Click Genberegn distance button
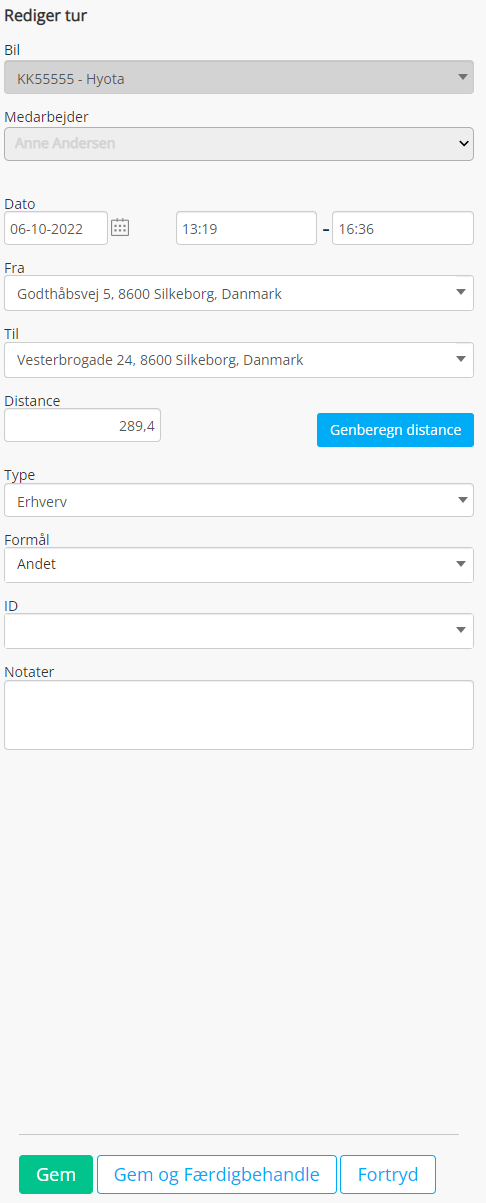This screenshot has height=1203, width=486. pos(395,430)
